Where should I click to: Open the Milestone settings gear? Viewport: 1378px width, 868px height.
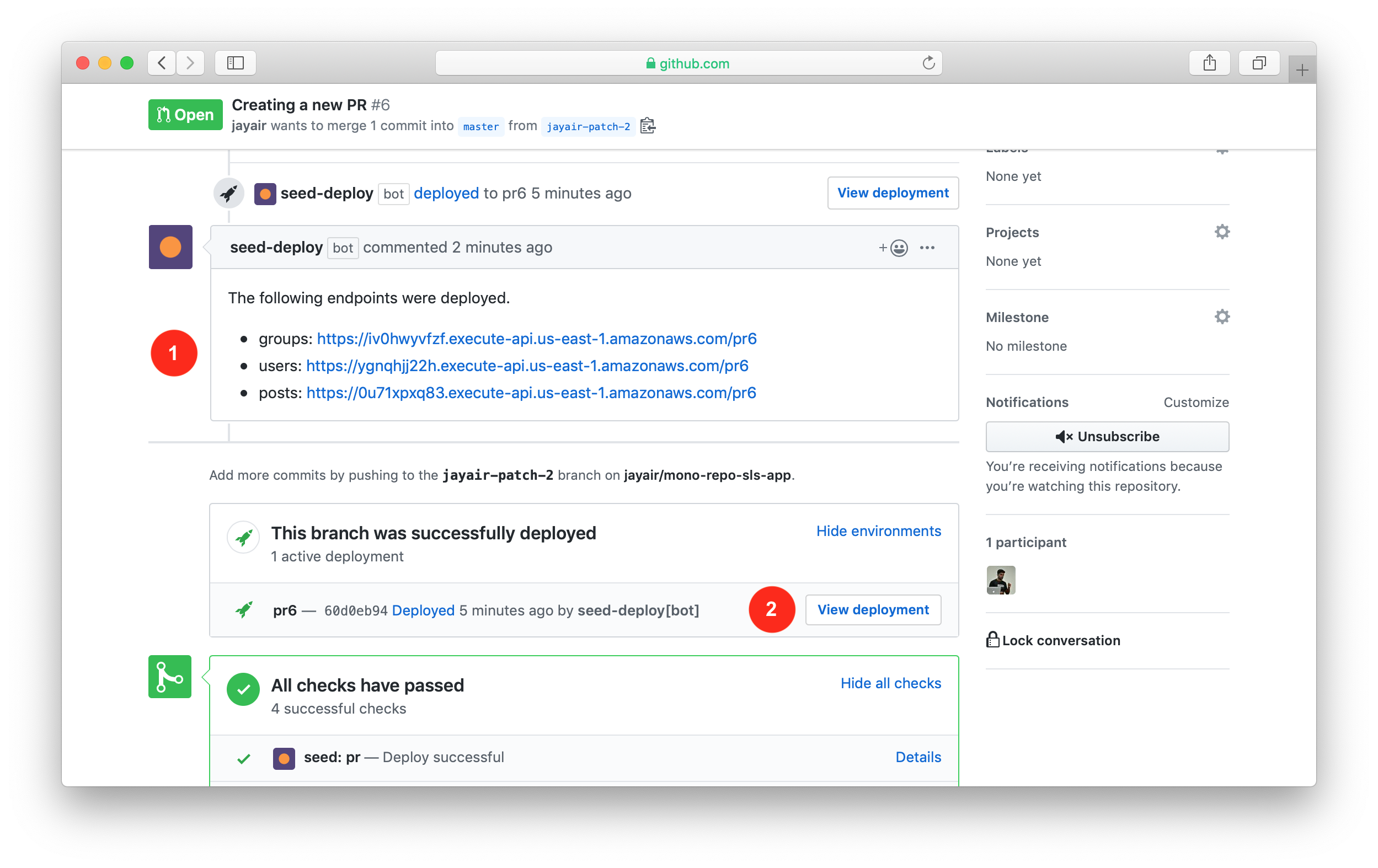click(1222, 317)
